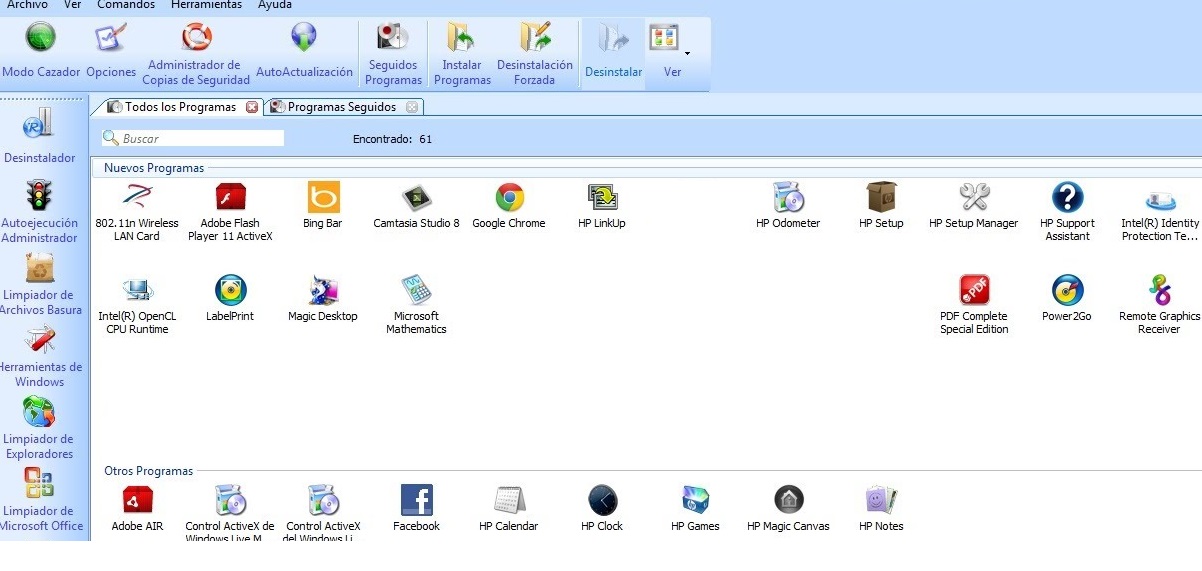The width and height of the screenshot is (1202, 571).
Task: Switch to Programas Seguidos tab
Action: click(341, 107)
